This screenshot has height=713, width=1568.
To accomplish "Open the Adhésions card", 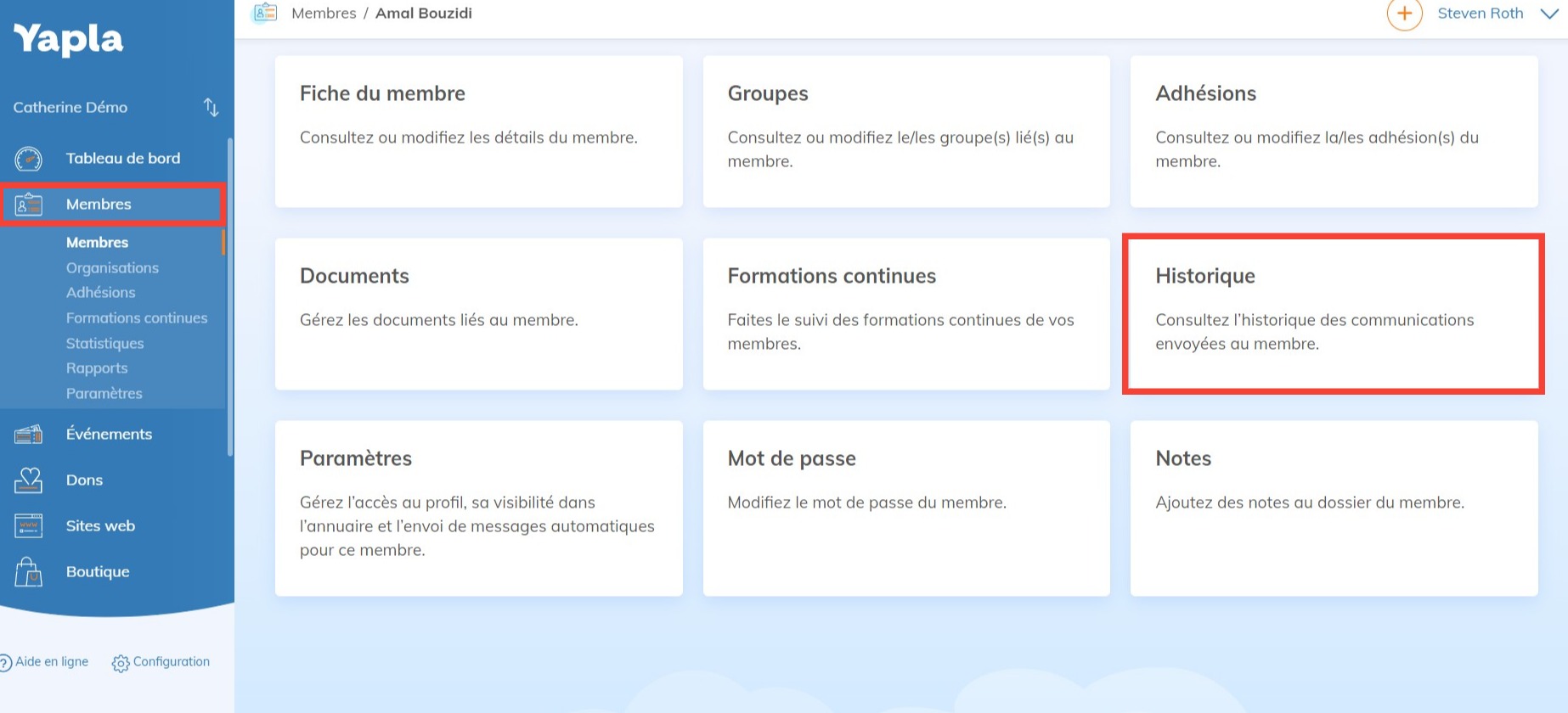I will [x=1334, y=132].
